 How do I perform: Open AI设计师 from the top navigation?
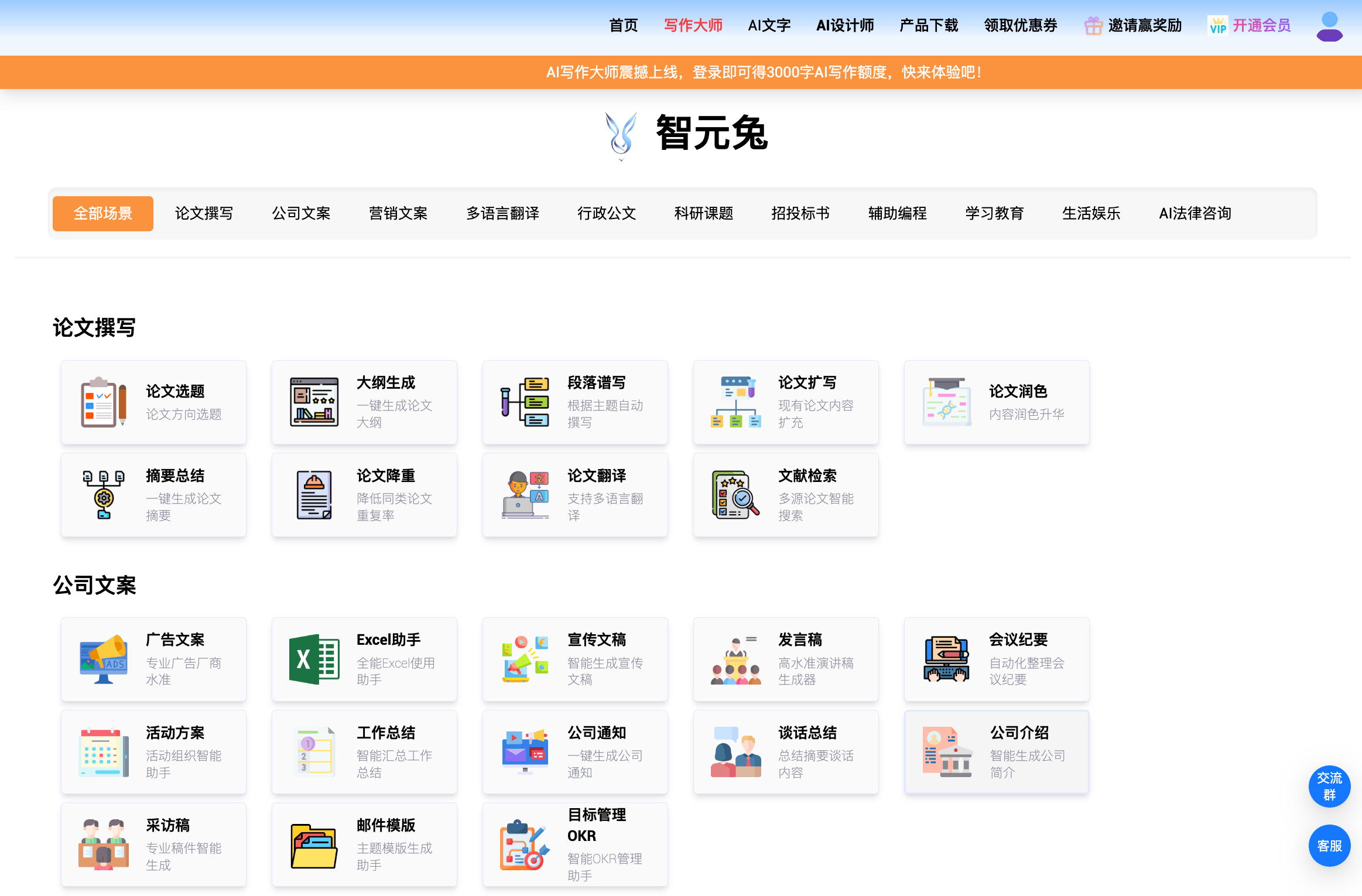point(844,26)
